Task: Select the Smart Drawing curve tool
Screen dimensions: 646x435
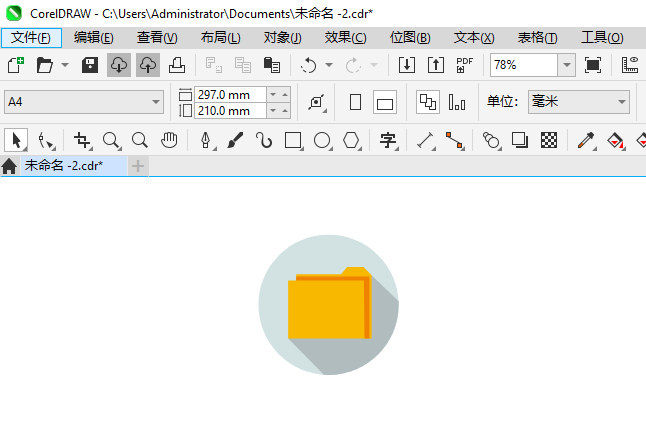Action: (x=264, y=140)
